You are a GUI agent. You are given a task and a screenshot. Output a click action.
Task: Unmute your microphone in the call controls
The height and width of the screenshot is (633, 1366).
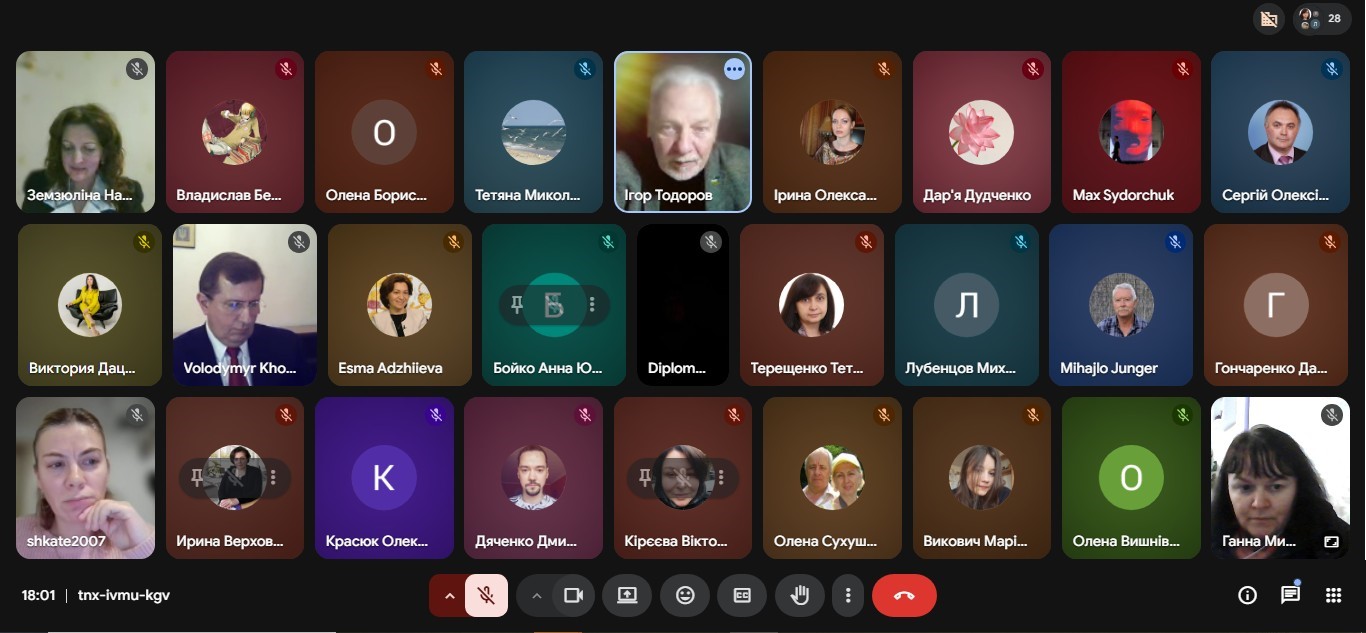pyautogui.click(x=486, y=596)
